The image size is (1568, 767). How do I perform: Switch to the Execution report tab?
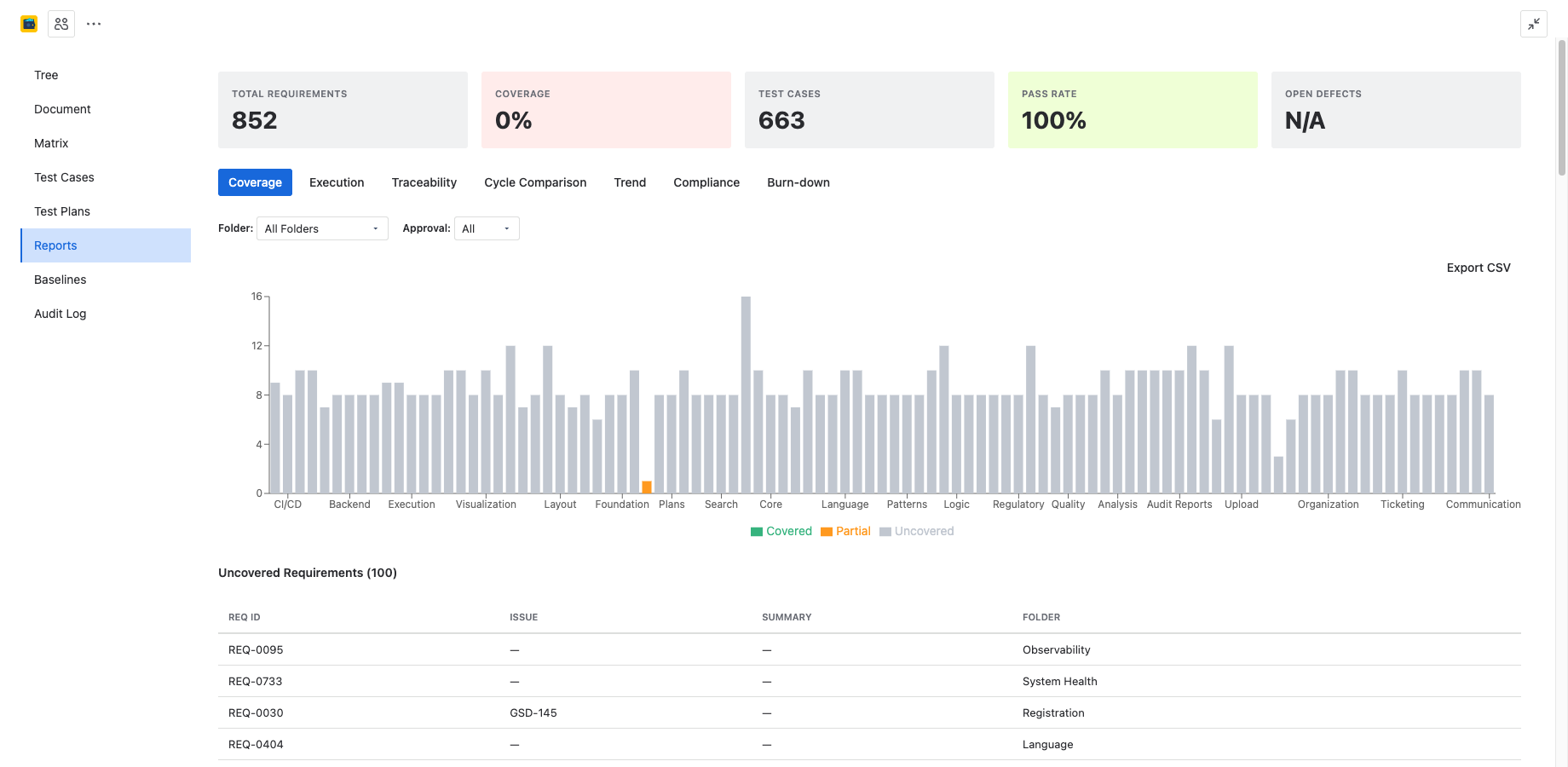pyautogui.click(x=337, y=182)
